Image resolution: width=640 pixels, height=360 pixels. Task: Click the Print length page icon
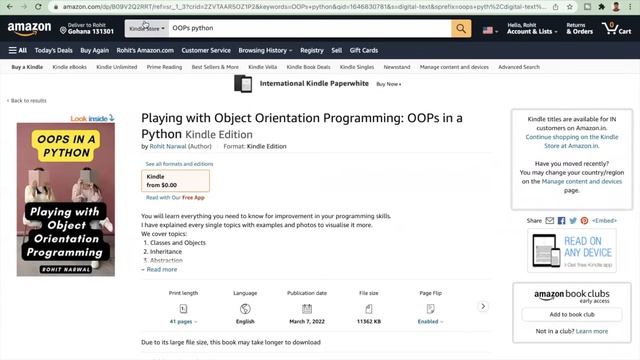[183, 309]
